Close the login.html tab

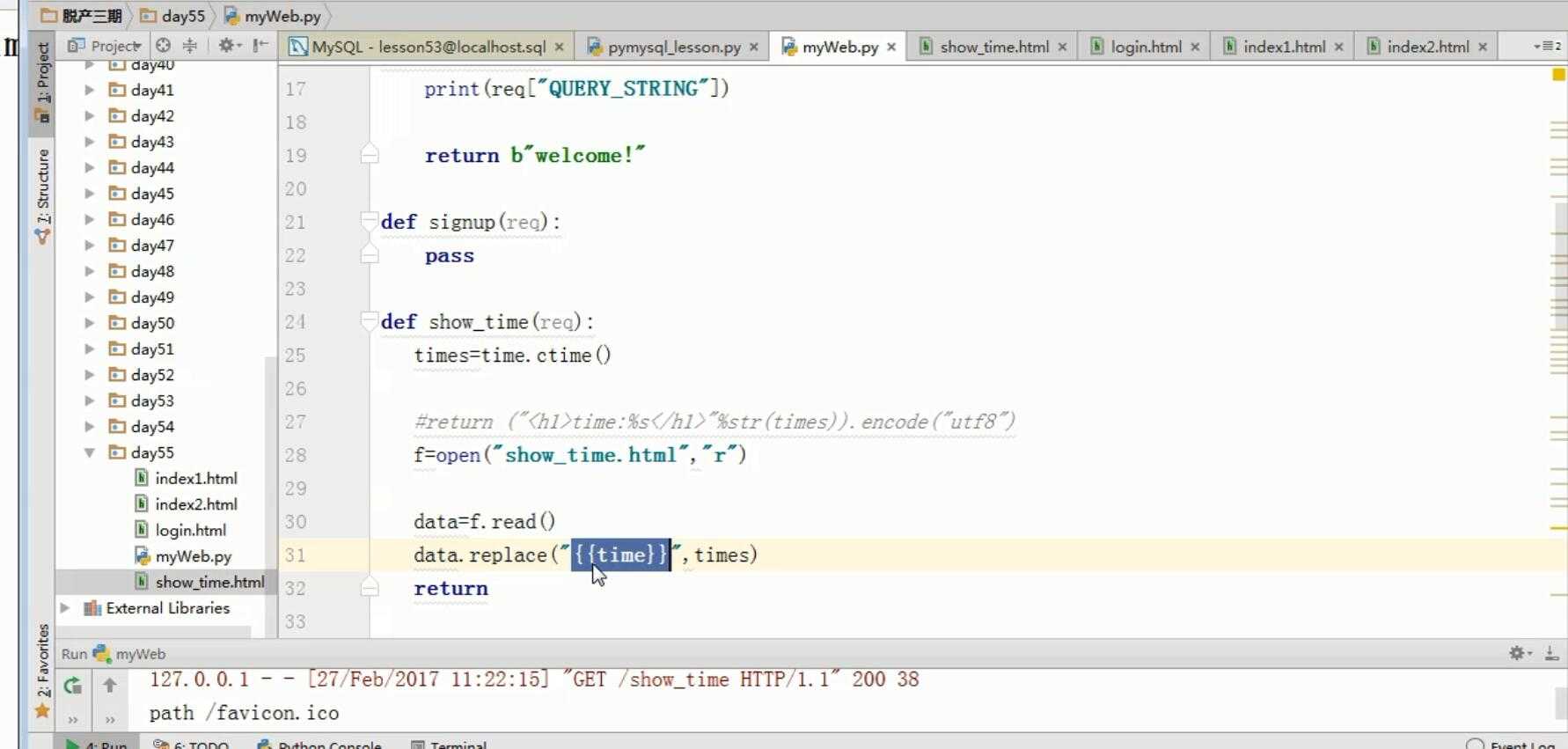[x=1195, y=48]
